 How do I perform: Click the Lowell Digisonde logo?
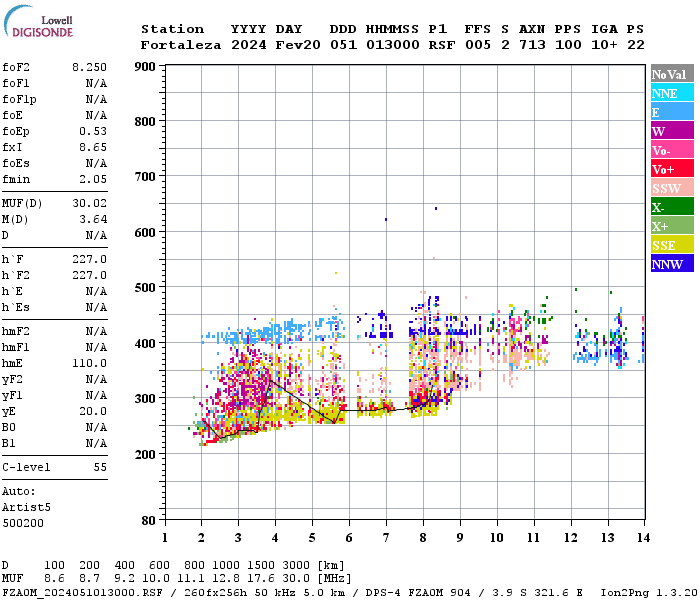pyautogui.click(x=38, y=22)
